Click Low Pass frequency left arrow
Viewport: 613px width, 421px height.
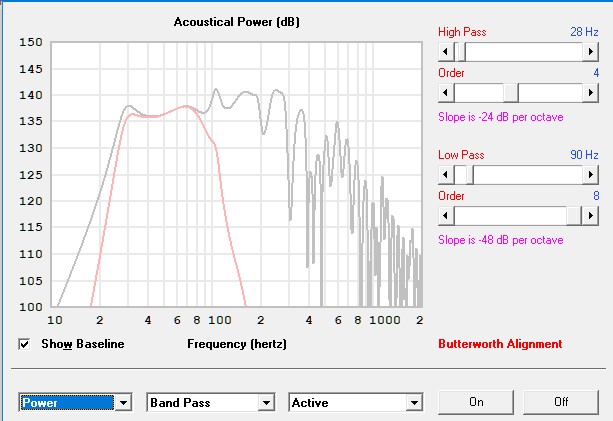pos(446,175)
